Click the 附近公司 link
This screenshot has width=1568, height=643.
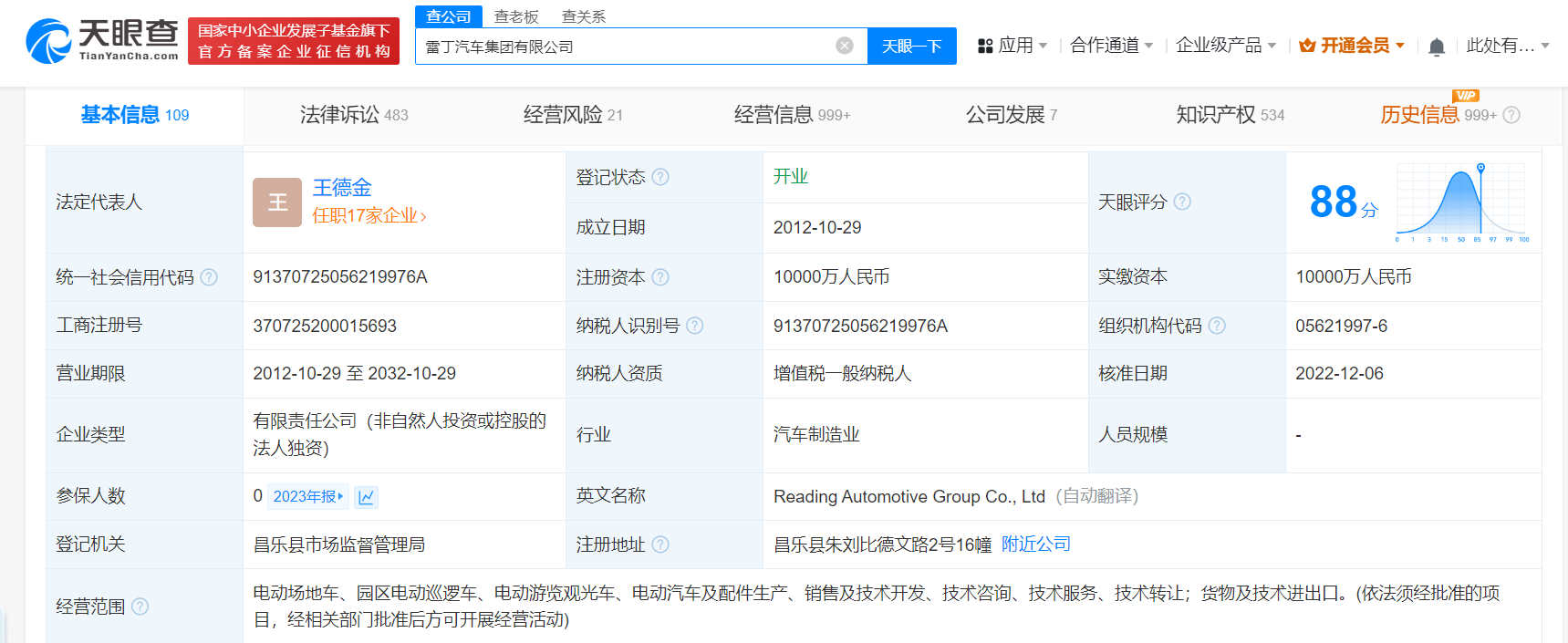click(x=1035, y=544)
